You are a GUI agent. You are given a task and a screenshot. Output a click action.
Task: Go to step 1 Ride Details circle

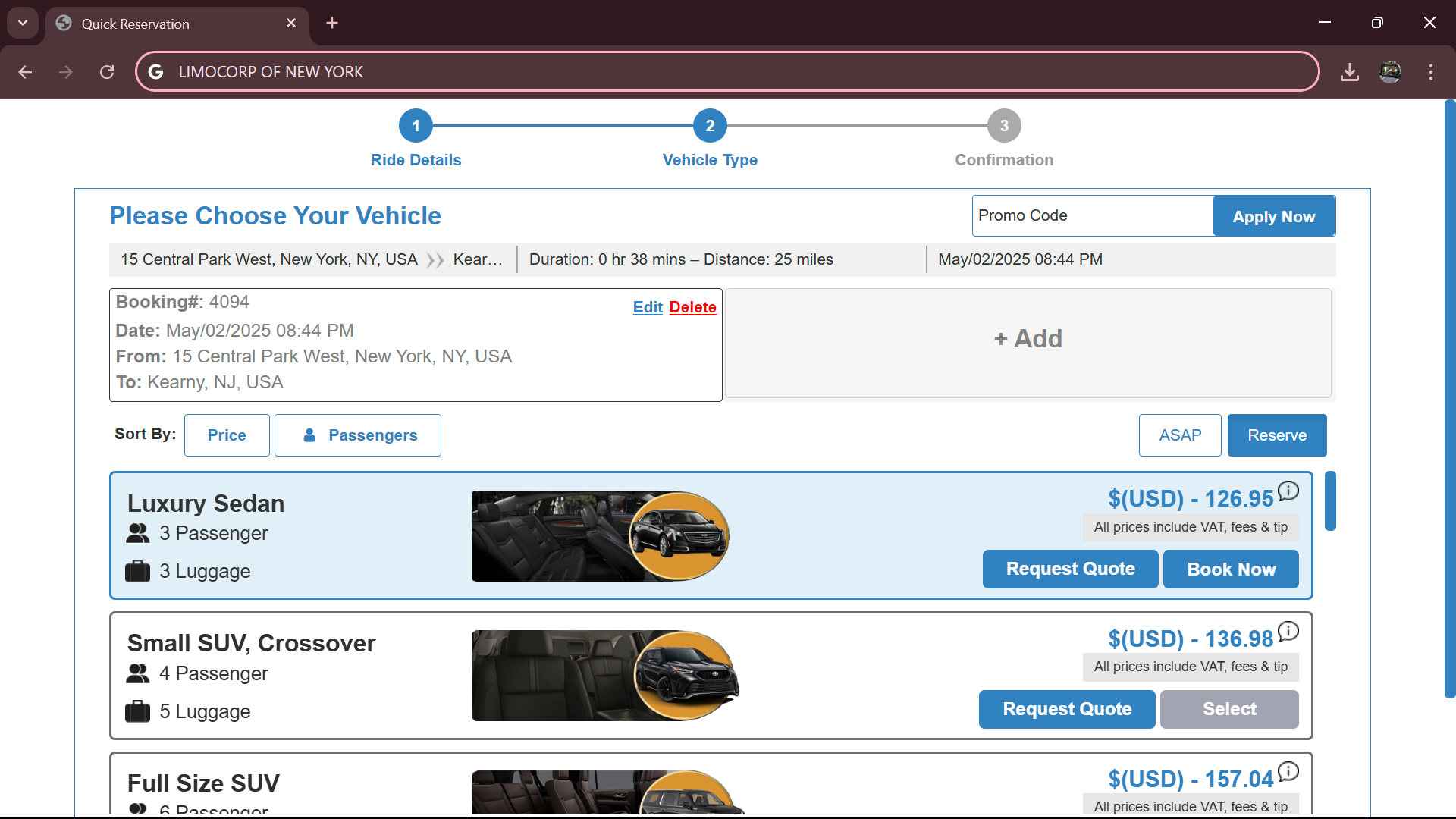coord(416,126)
